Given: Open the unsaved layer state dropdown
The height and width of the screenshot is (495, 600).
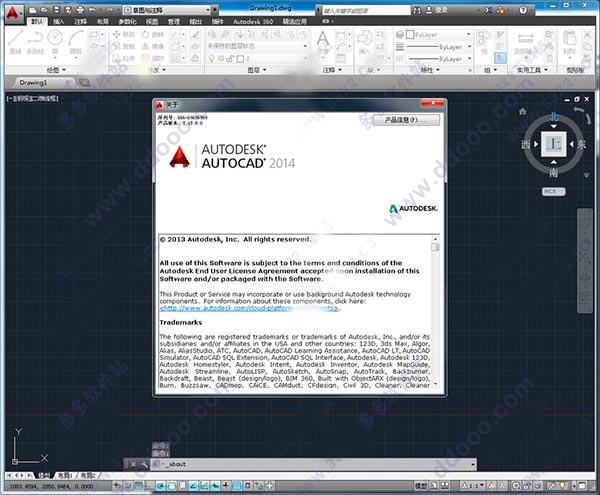Looking at the screenshot, I should click(x=257, y=46).
